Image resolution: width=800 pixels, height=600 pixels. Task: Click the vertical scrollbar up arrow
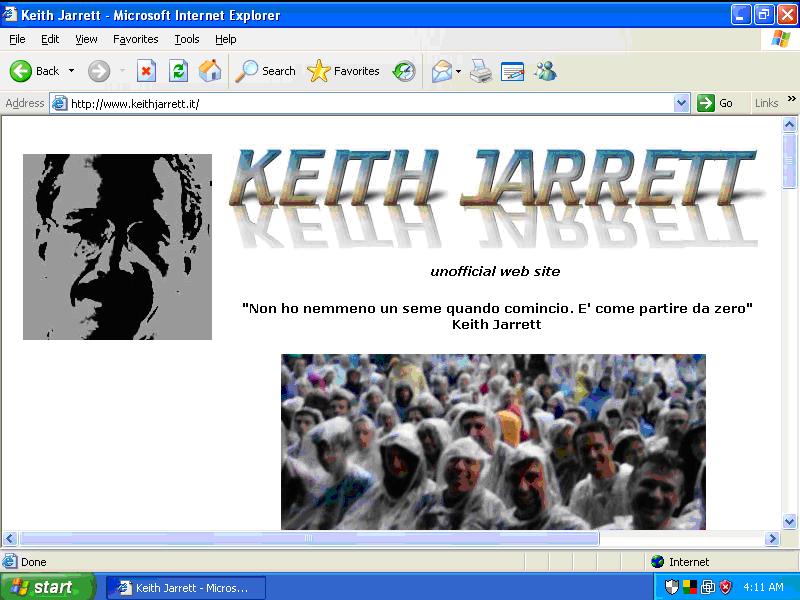(x=789, y=124)
